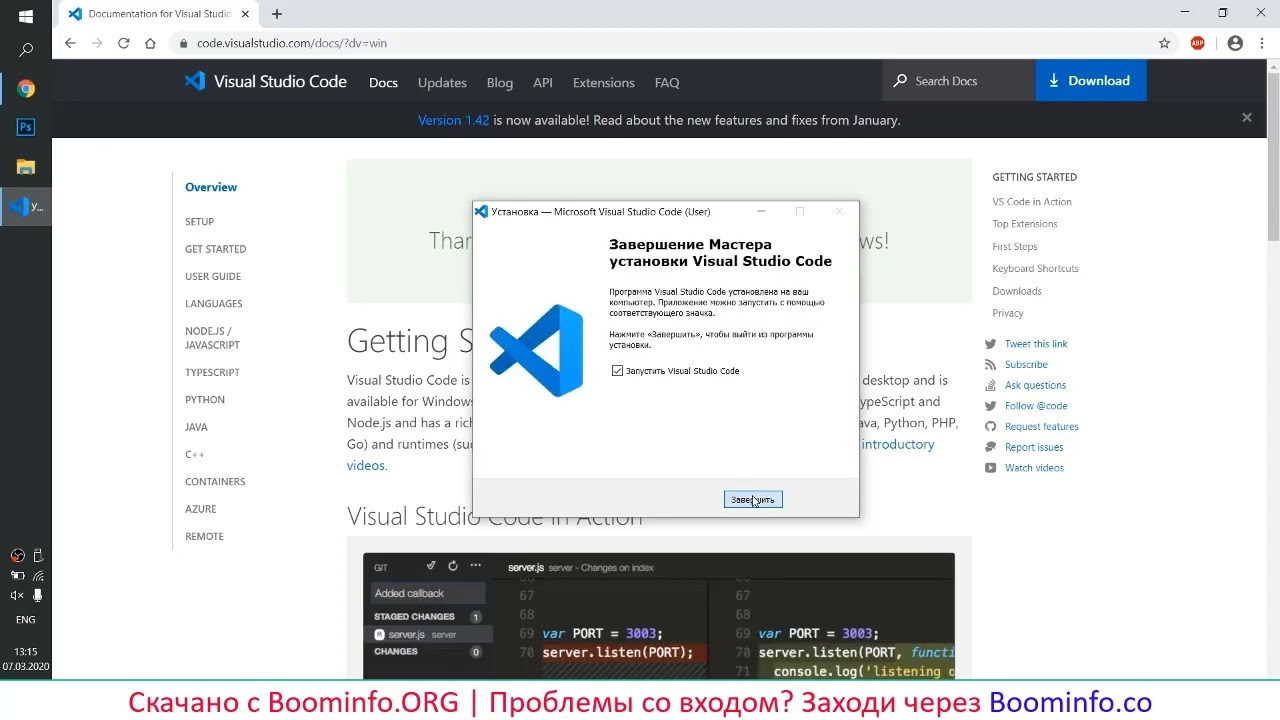1280x720 pixels.
Task: Open Photoshop from the taskbar
Action: [x=26, y=127]
